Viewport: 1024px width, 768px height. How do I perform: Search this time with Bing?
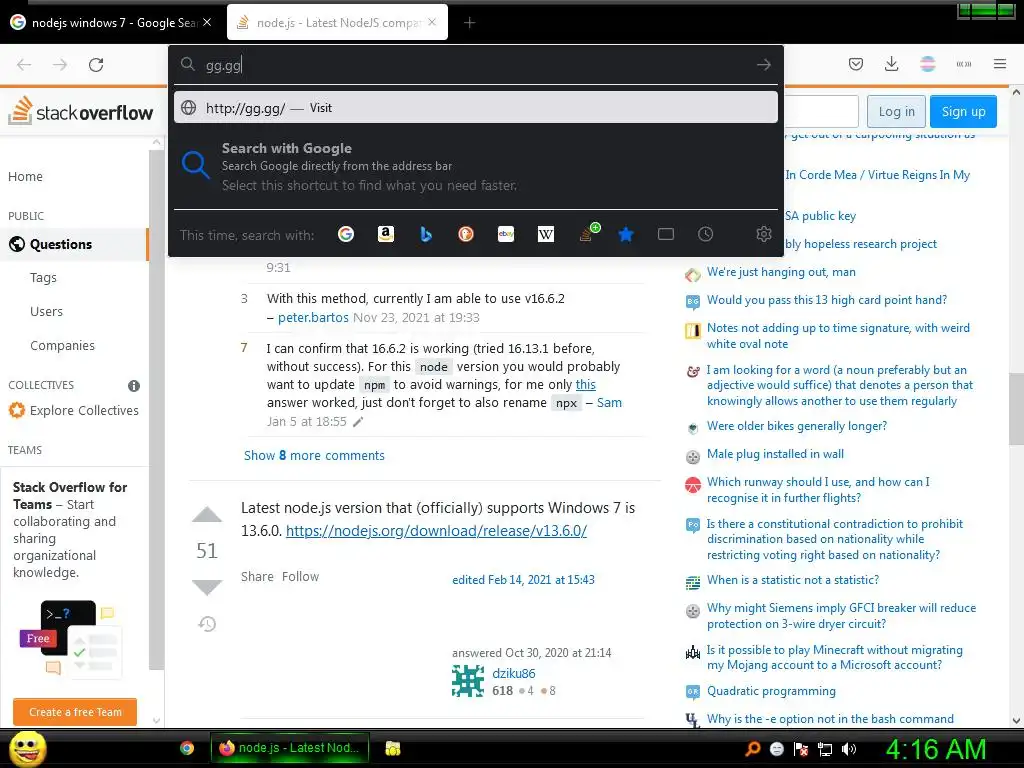[x=426, y=234]
